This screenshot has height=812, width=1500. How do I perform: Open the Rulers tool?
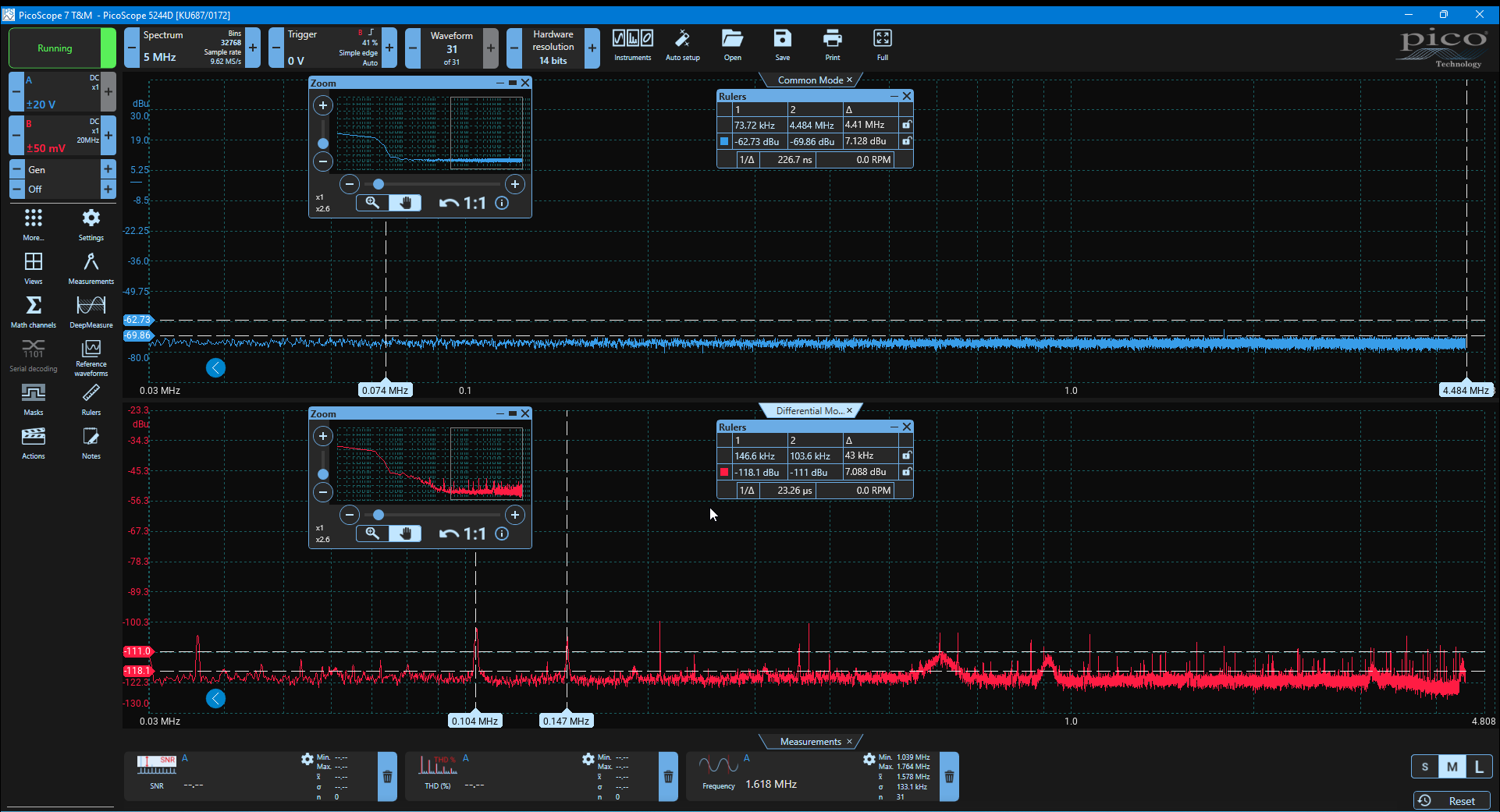pos(91,399)
